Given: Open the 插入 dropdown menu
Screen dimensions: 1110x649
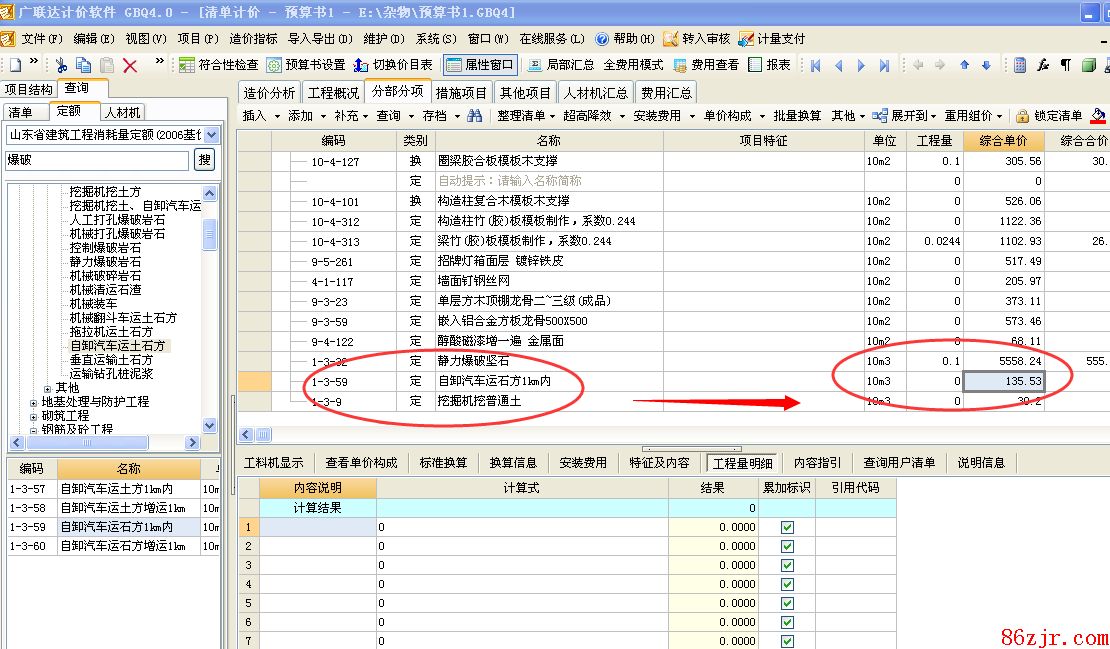Looking at the screenshot, I should 260,116.
